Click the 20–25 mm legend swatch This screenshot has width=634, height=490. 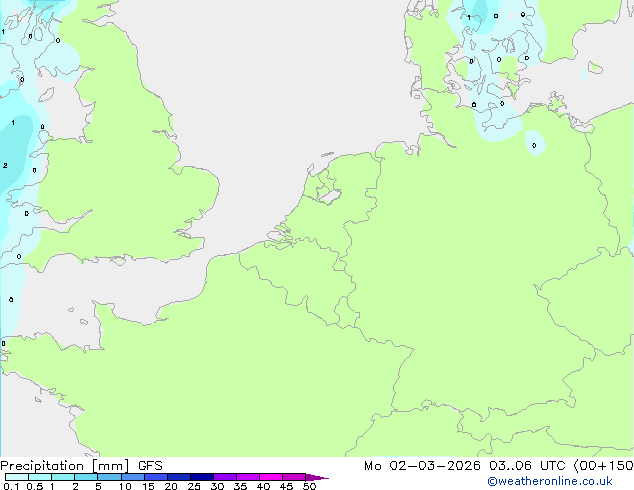[178, 477]
